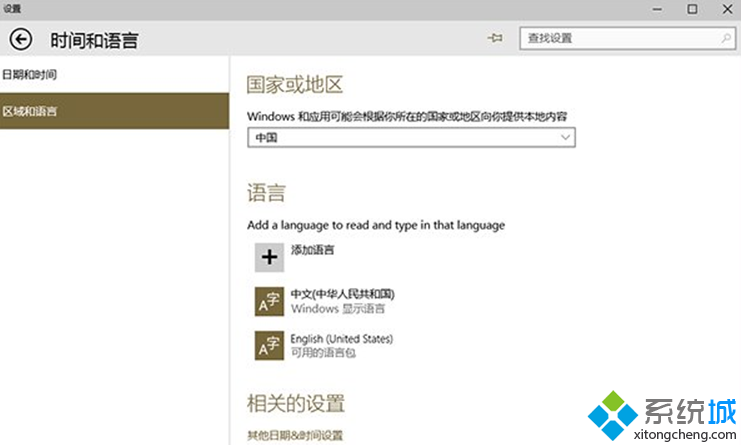This screenshot has width=741, height=445.
Task: Select the 中文(中华人民共和国) language icon
Action: tap(269, 301)
